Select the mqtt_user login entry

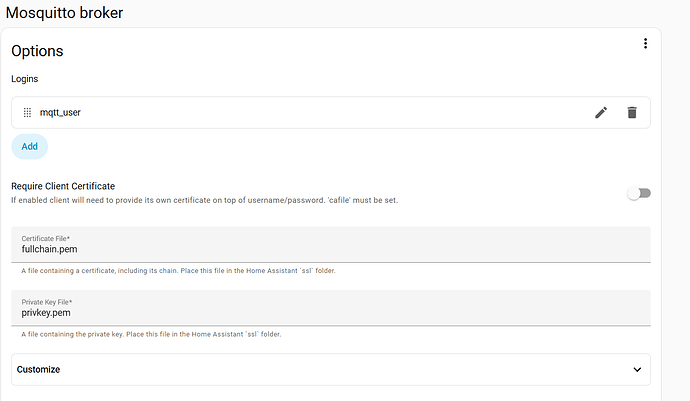(x=60, y=113)
